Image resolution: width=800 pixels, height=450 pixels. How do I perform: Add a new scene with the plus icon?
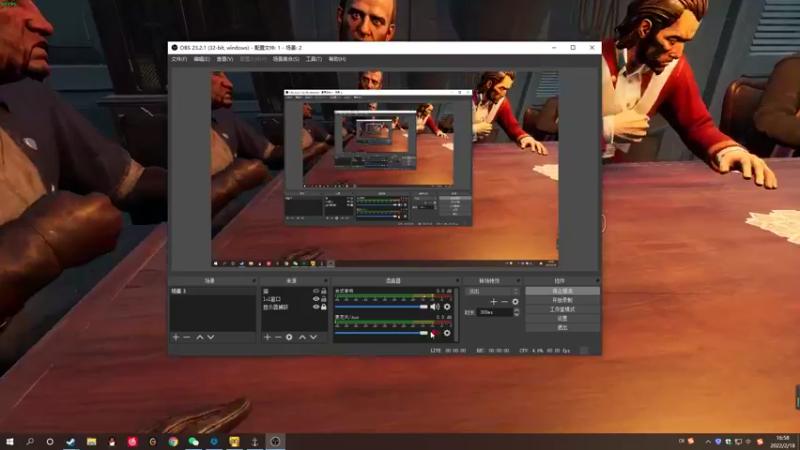[x=176, y=337]
